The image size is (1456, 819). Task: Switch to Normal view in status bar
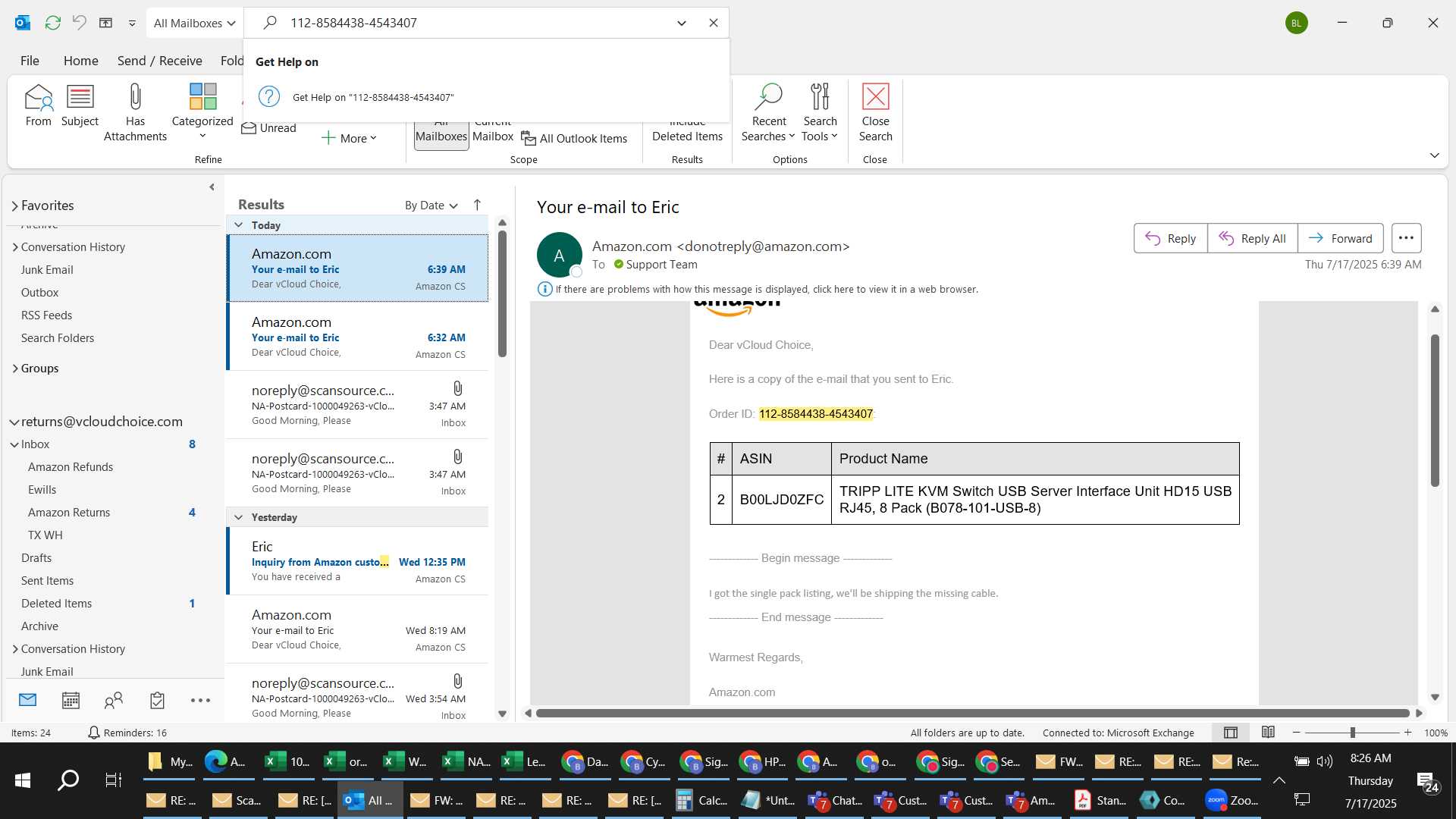pos(1231,733)
